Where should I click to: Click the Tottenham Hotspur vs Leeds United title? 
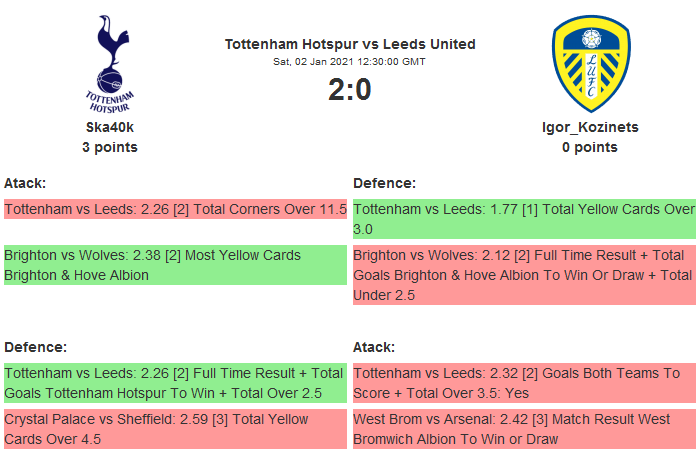tap(350, 44)
